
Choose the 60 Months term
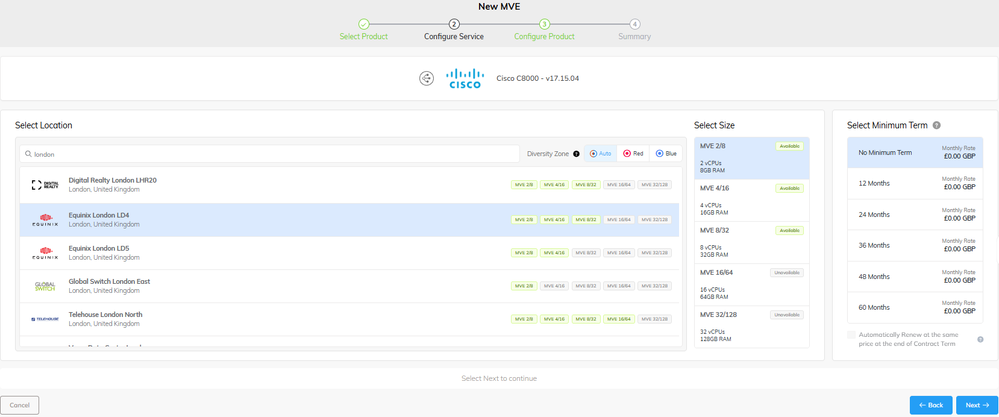914,308
